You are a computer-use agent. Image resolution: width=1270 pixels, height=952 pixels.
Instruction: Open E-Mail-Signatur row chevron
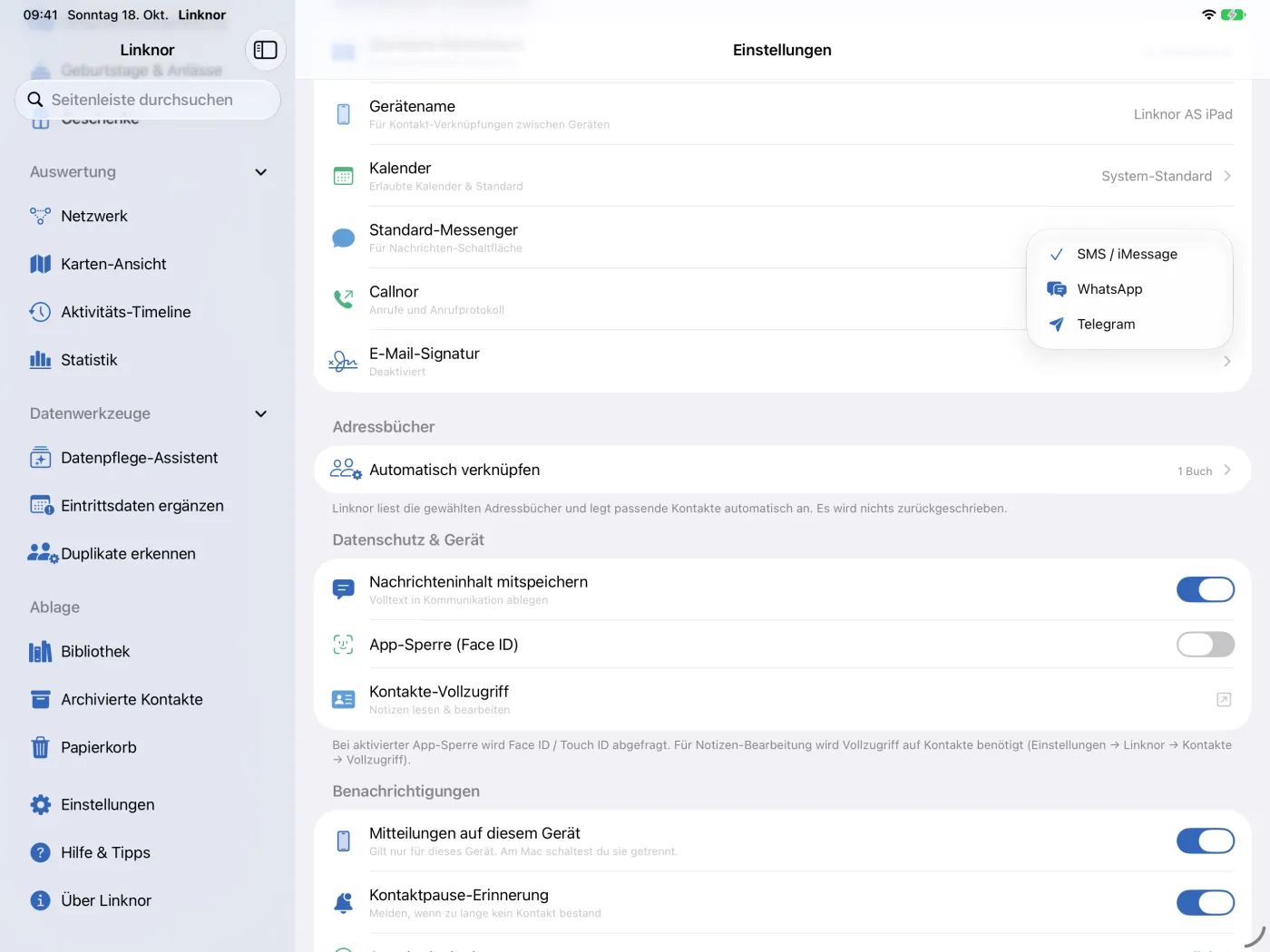1227,361
